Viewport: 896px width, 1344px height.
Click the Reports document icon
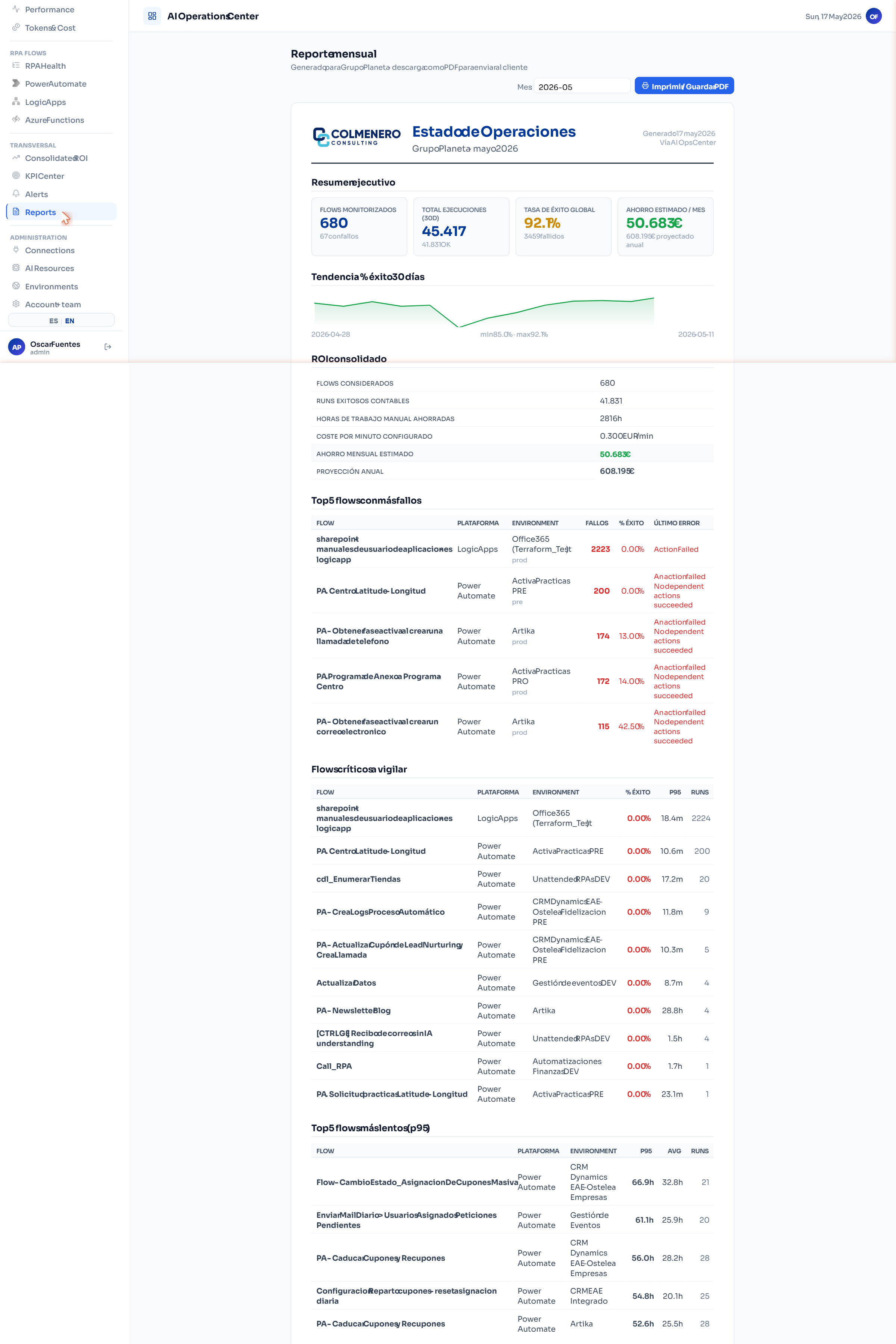click(x=16, y=211)
